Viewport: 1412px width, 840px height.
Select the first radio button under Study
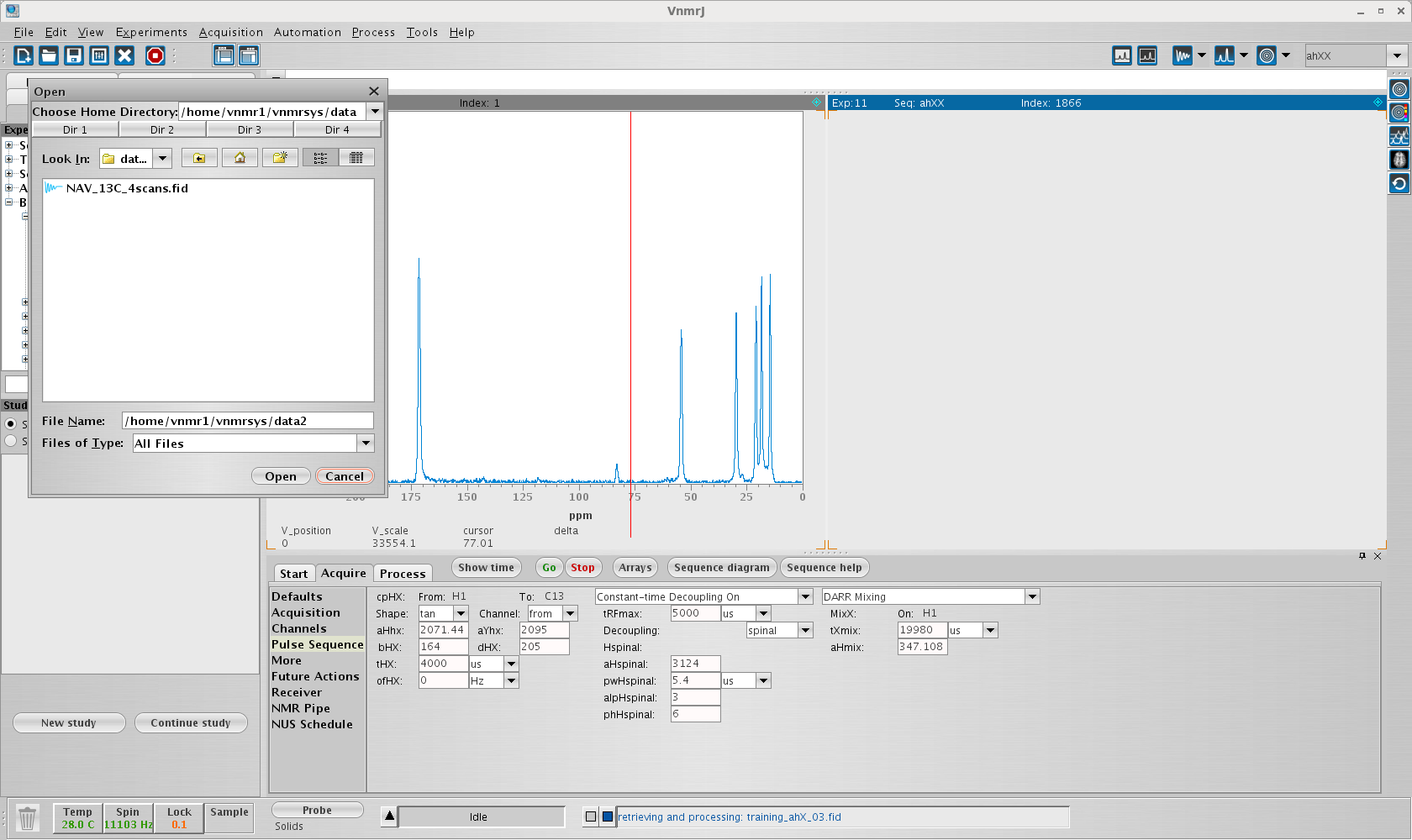click(11, 424)
